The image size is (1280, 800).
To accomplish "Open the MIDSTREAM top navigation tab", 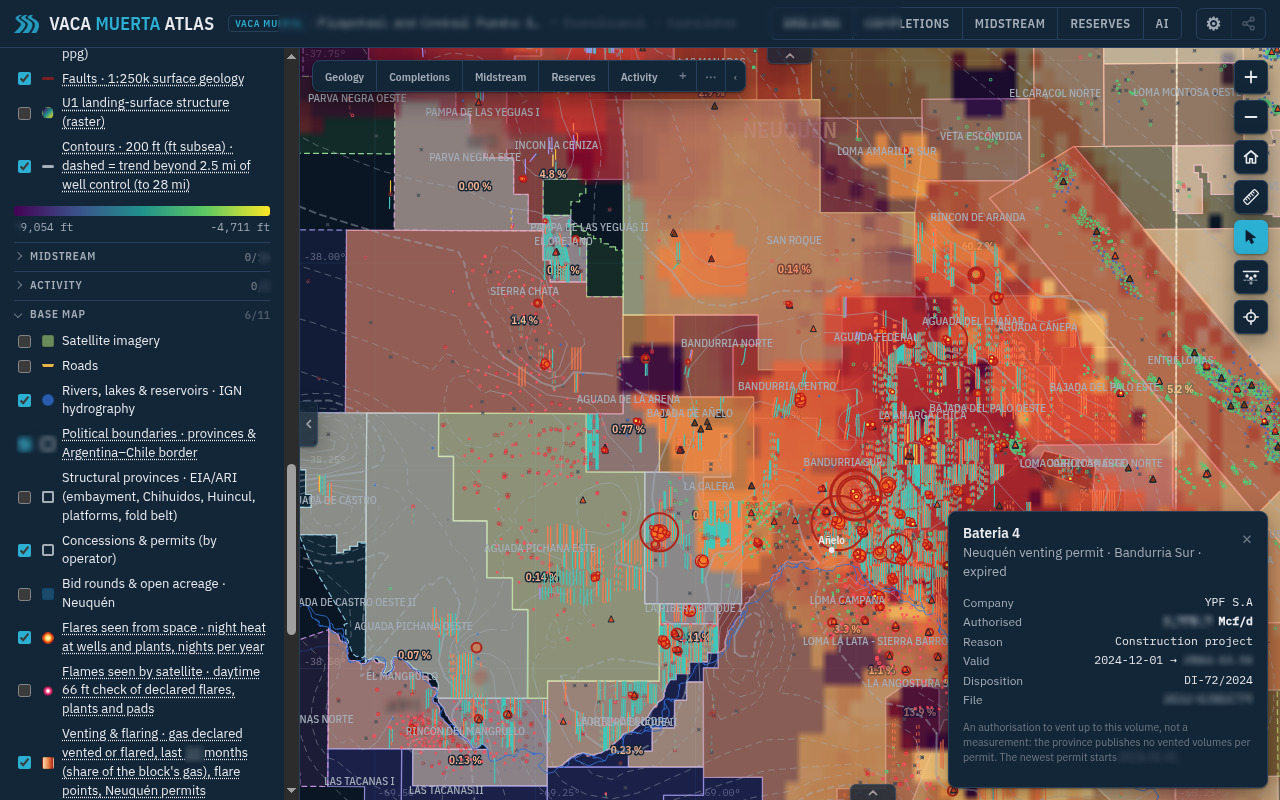I will 1009,24.
